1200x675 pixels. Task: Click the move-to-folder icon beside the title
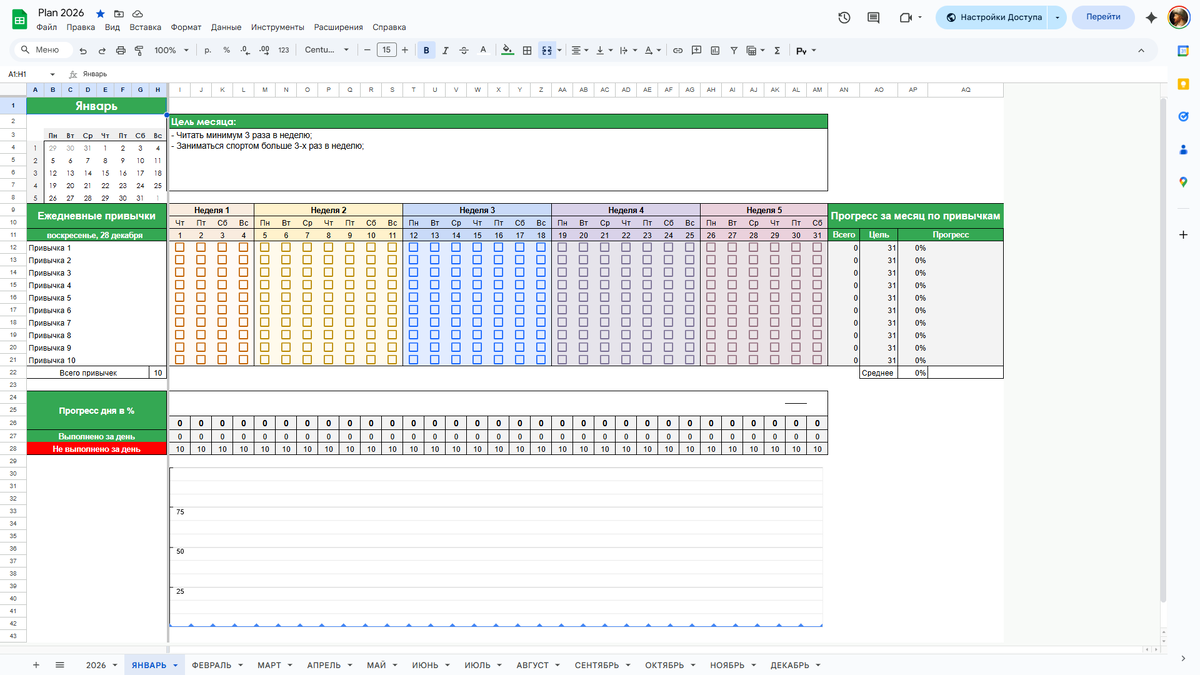click(x=119, y=14)
